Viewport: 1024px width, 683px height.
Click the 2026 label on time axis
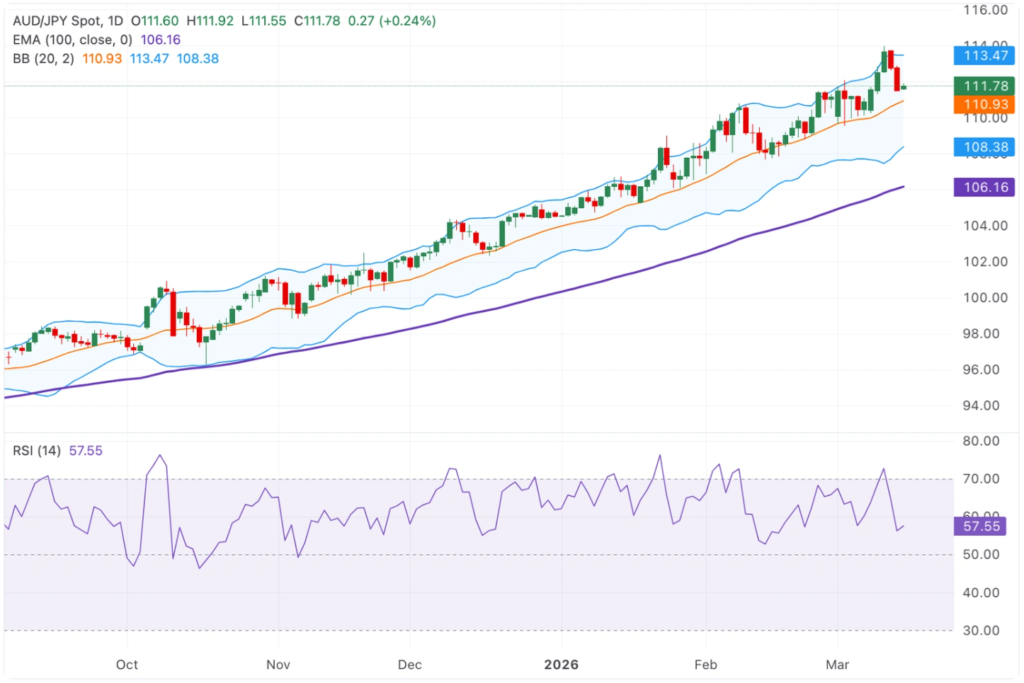pos(560,665)
